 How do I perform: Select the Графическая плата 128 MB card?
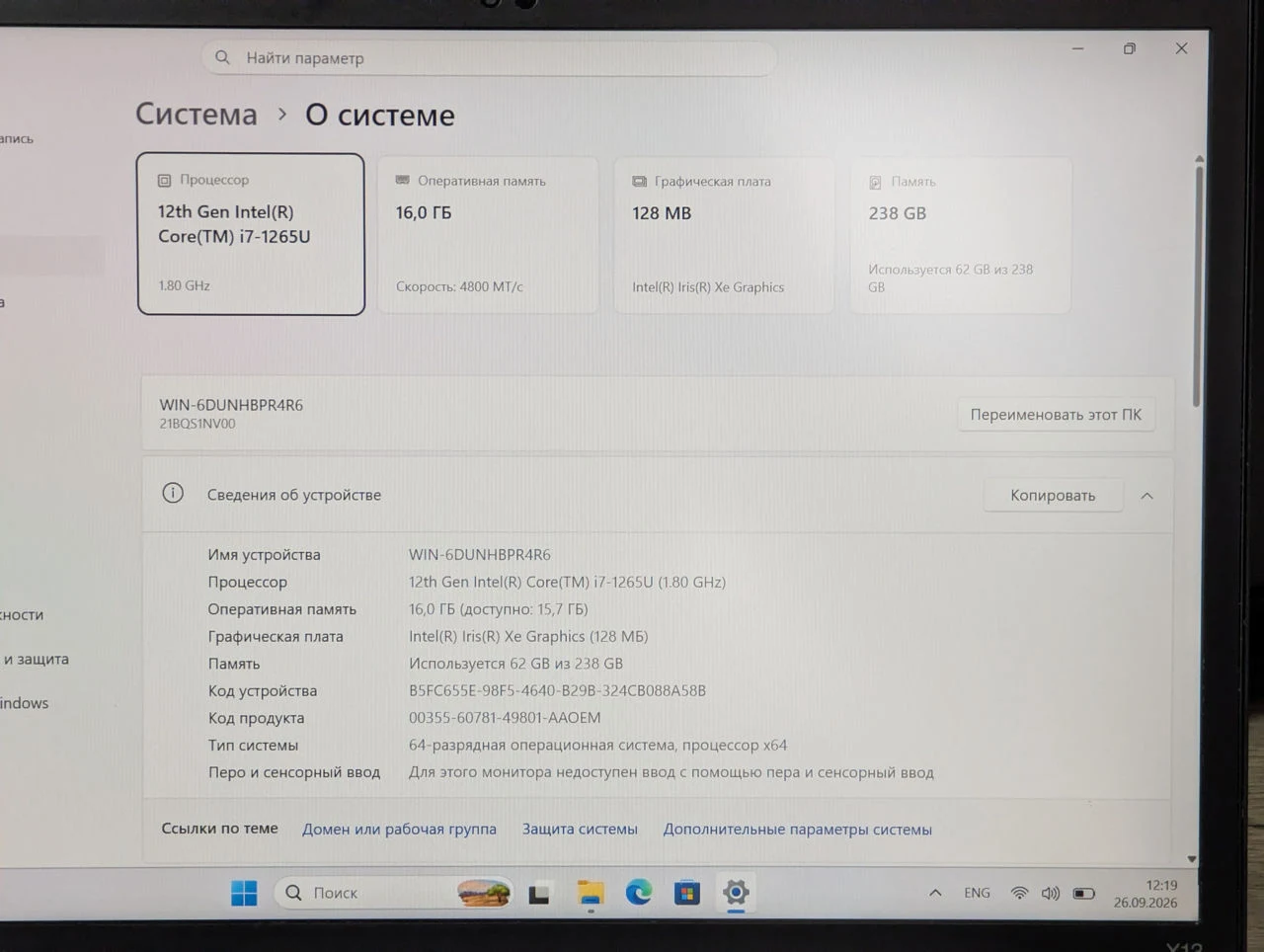pyautogui.click(x=724, y=235)
